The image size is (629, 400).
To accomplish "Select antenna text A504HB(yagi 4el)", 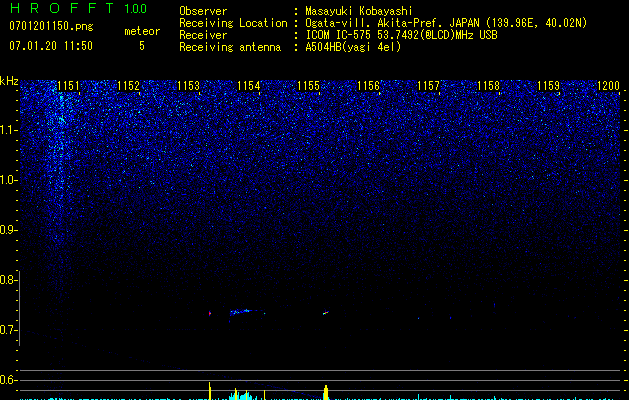I will 353,47.
